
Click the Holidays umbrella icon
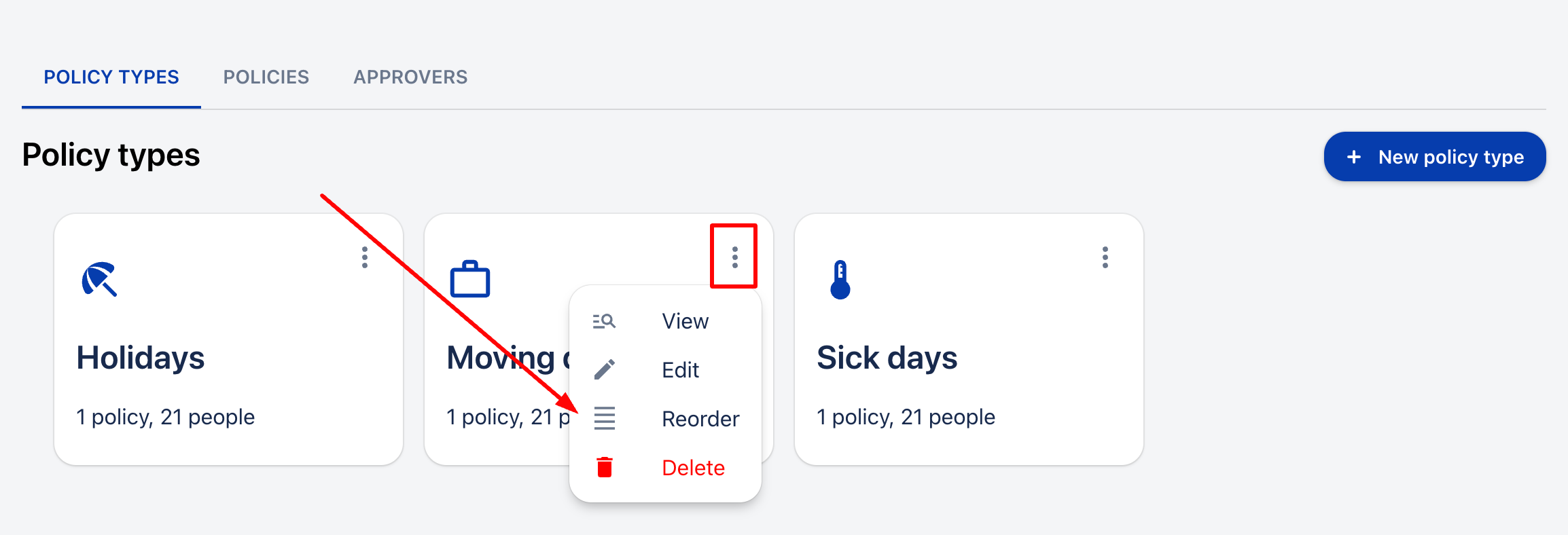99,279
